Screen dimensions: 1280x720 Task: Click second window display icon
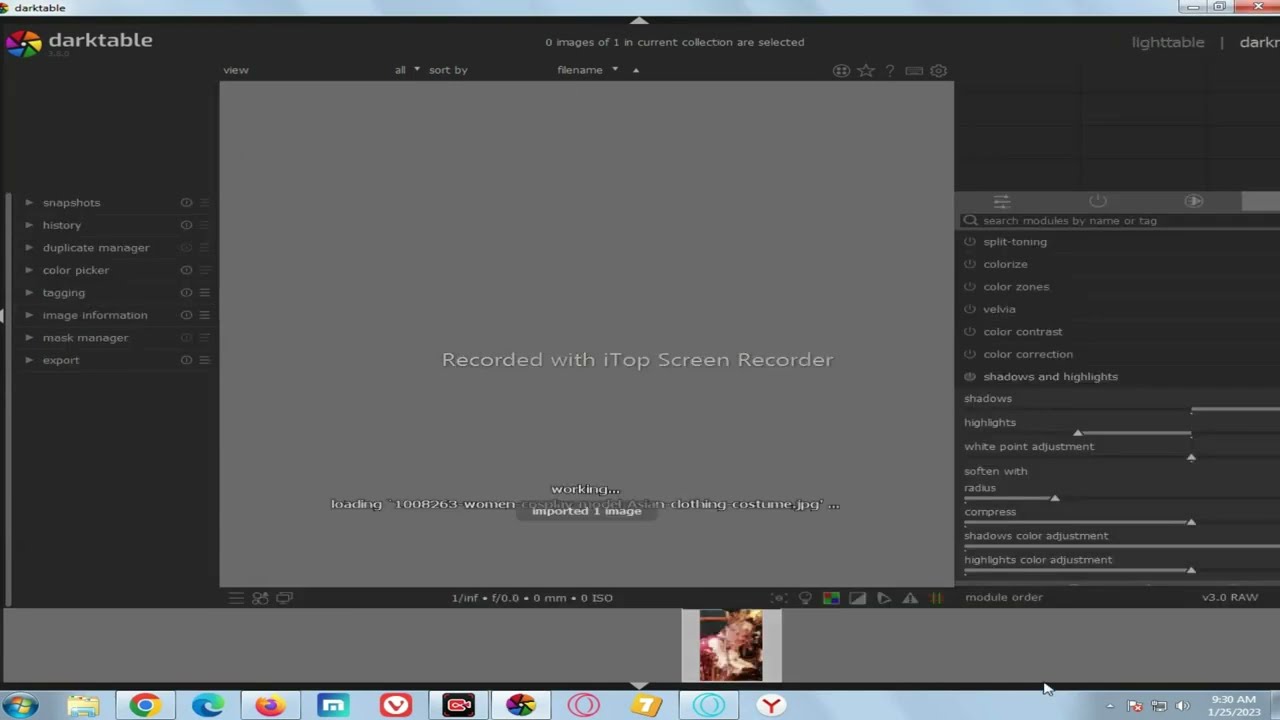(284, 598)
